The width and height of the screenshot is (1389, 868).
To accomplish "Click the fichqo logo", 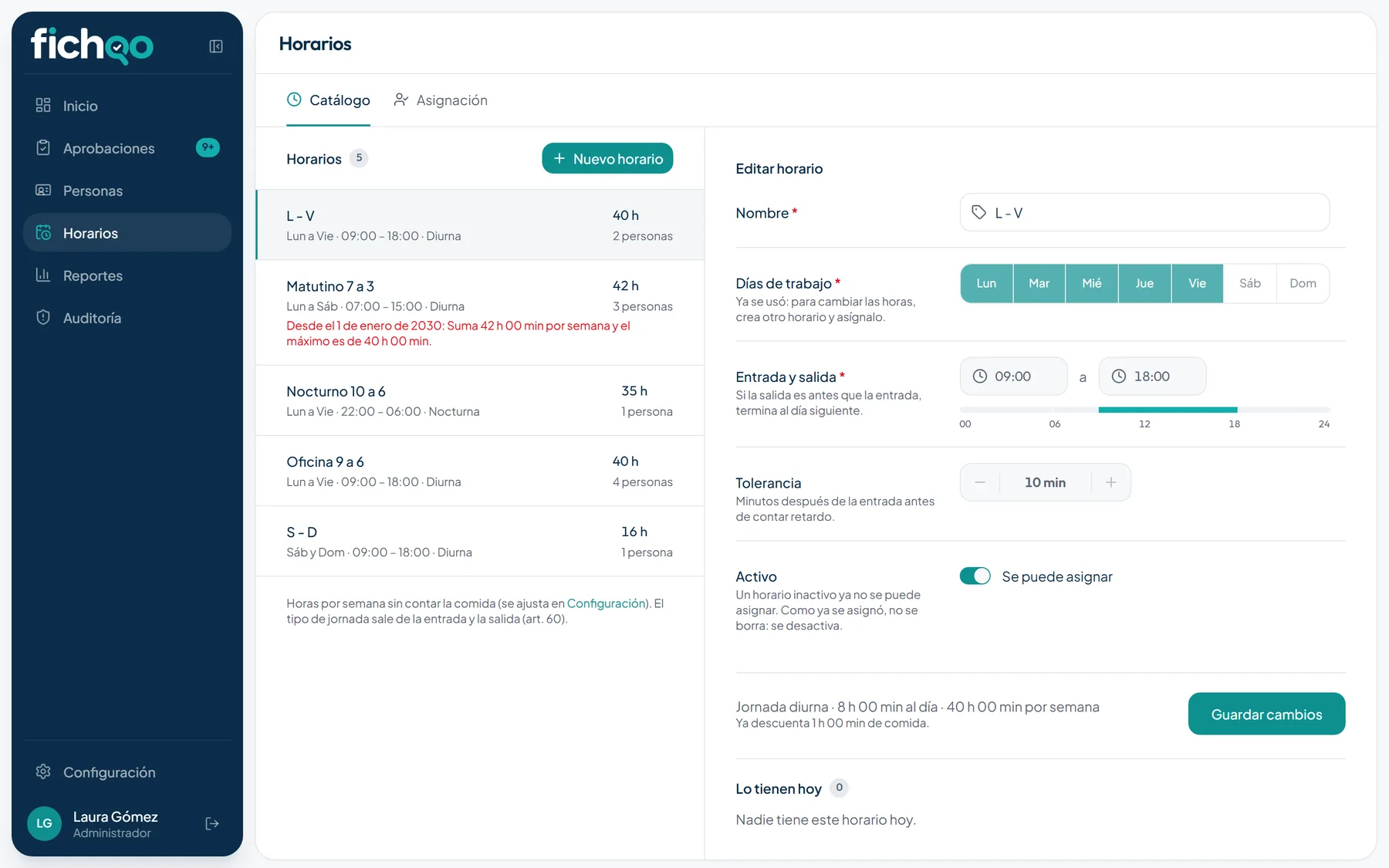I will [92, 46].
